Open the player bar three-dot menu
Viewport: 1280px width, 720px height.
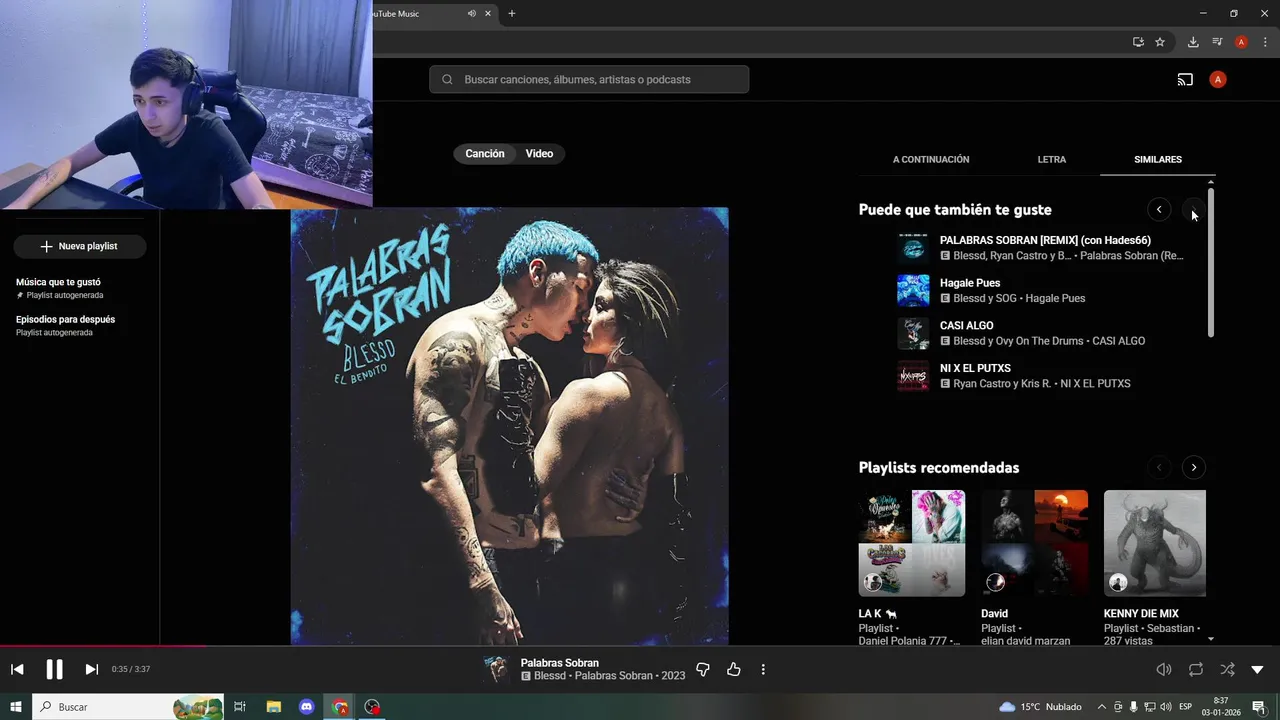[x=763, y=669]
